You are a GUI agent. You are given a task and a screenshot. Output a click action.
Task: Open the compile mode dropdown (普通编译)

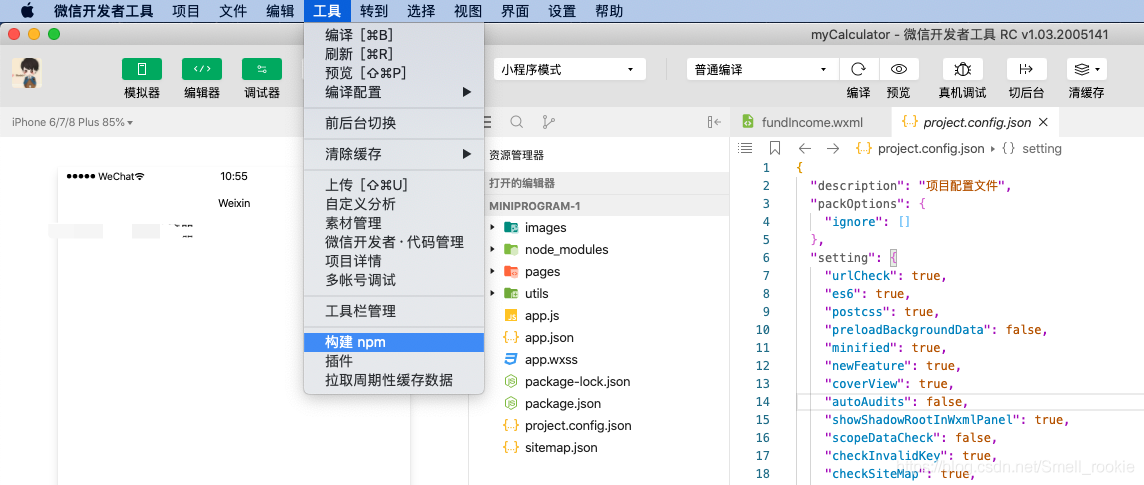[762, 69]
